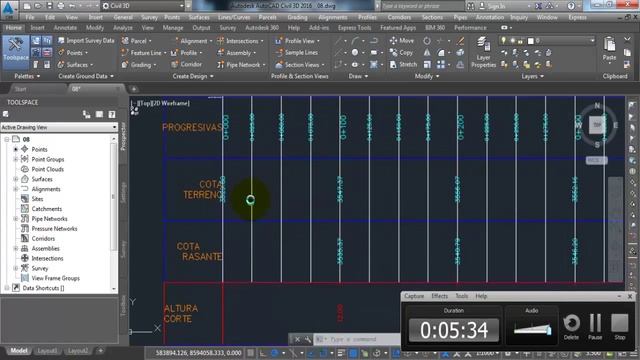640x360 pixels.
Task: Switch to the Annotate ribbon tab
Action: (65, 27)
